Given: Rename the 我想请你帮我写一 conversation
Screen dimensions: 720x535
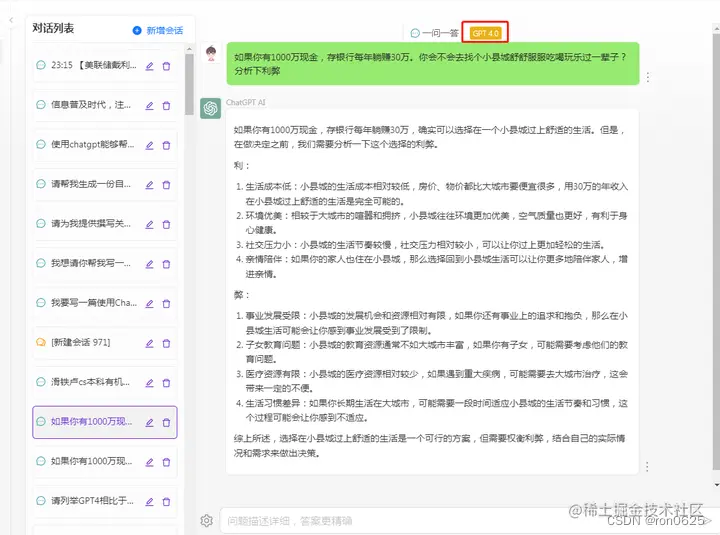Looking at the screenshot, I should point(149,264).
